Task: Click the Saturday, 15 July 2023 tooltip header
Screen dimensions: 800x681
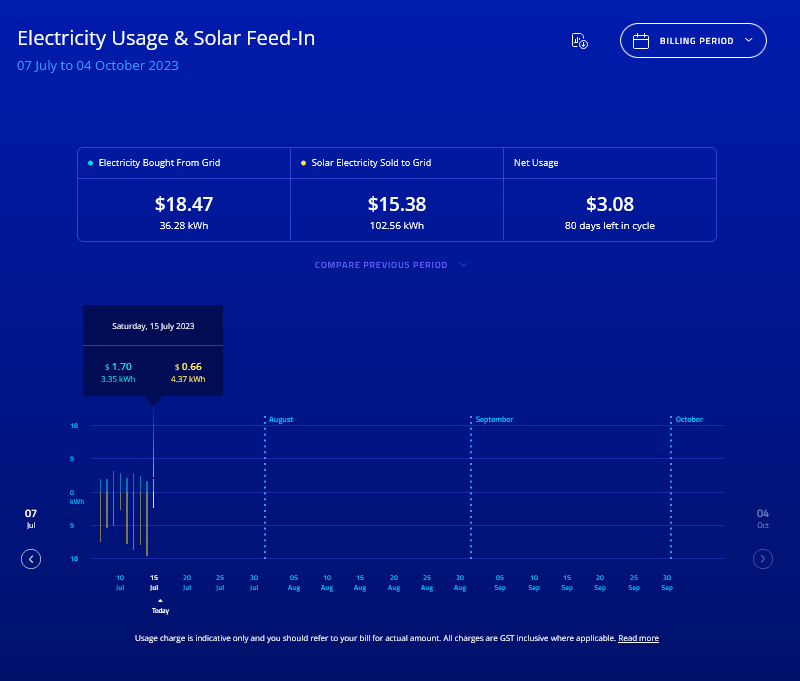Action: pyautogui.click(x=153, y=326)
